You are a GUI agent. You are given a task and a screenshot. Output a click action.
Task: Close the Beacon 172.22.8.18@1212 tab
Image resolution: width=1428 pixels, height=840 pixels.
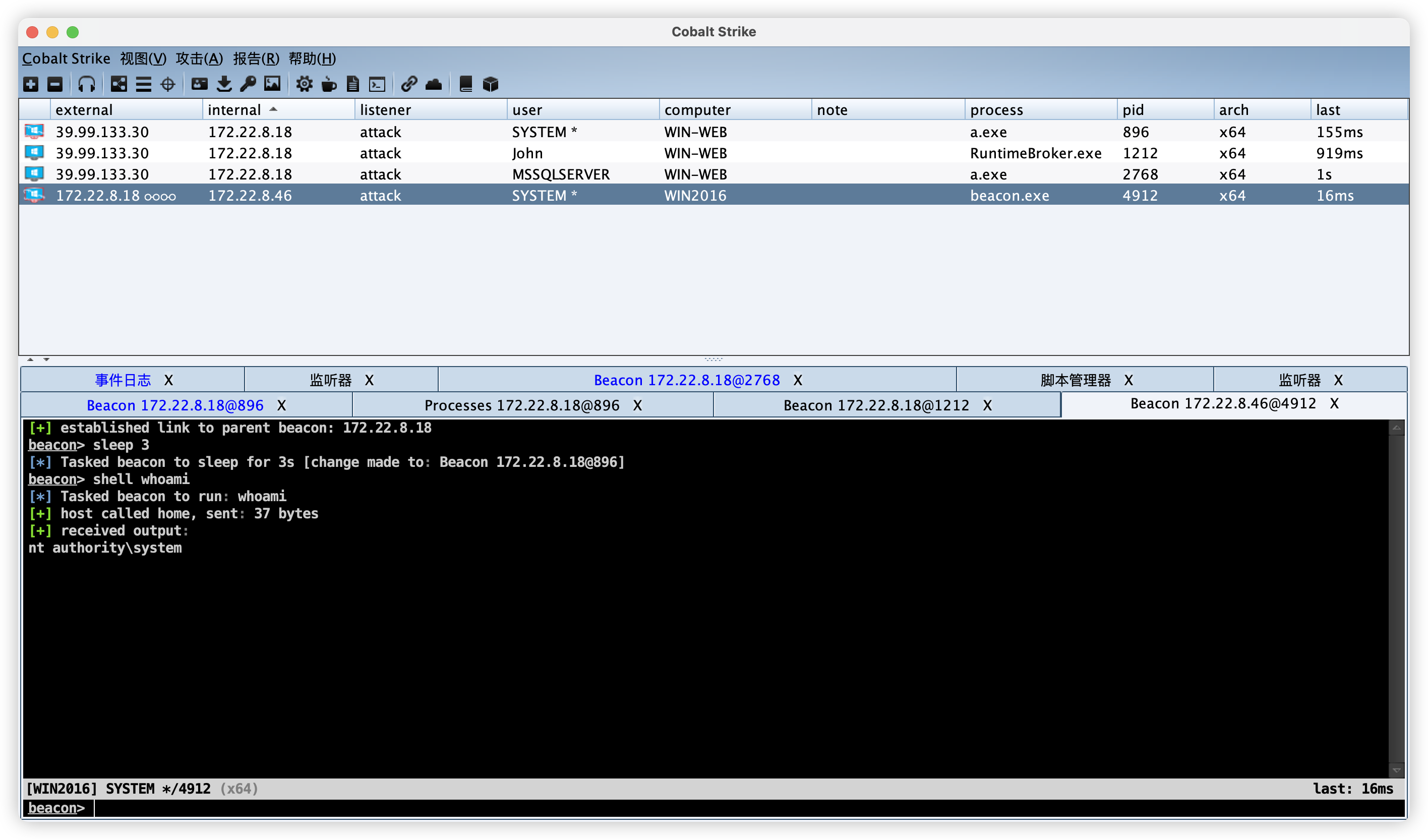point(987,405)
